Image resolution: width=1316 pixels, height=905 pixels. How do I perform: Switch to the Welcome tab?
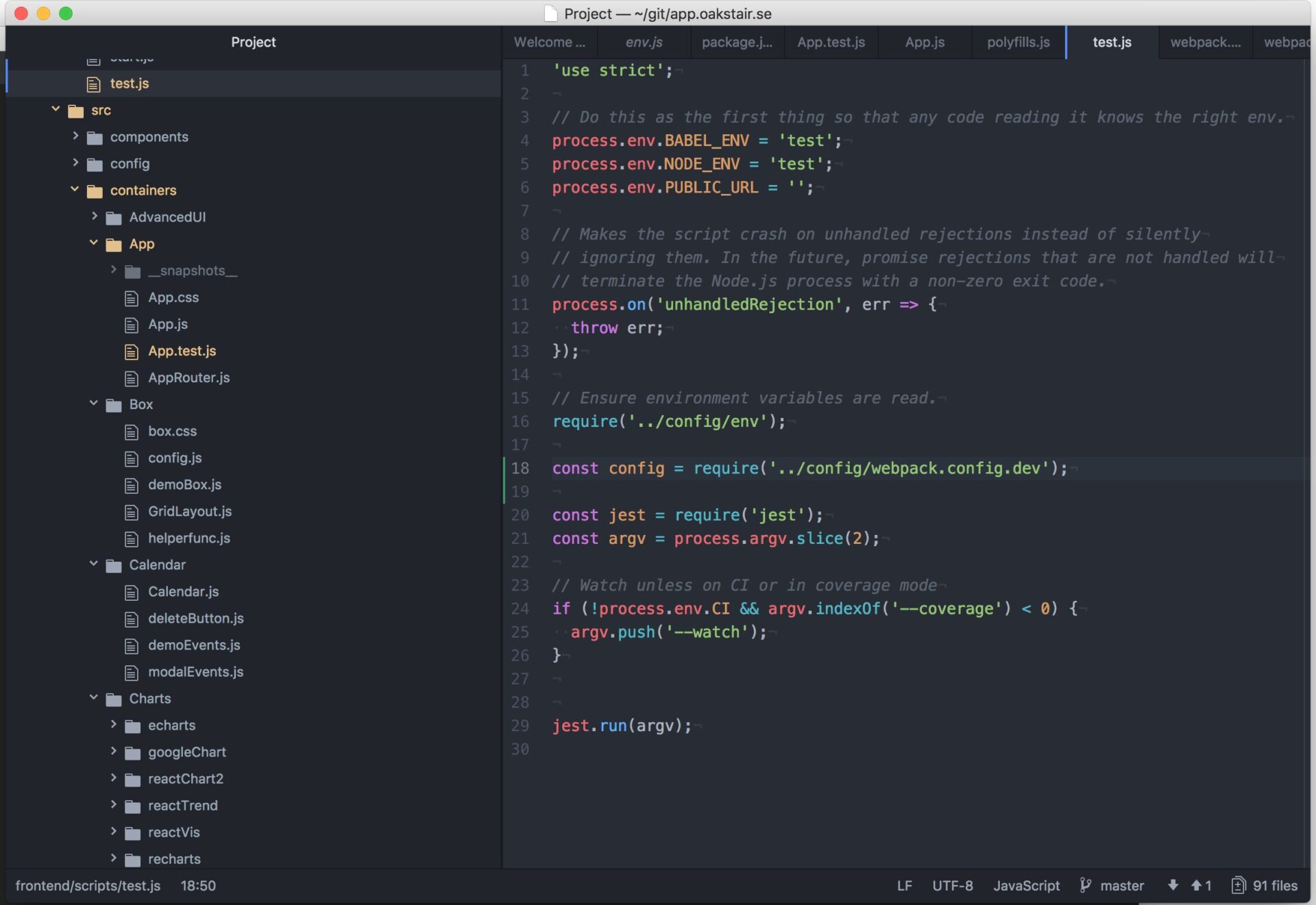click(550, 42)
